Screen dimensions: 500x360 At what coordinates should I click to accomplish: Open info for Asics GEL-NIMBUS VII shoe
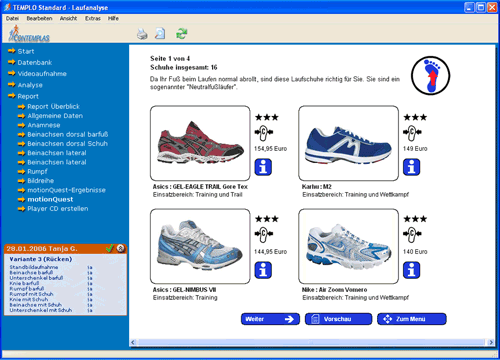[263, 270]
